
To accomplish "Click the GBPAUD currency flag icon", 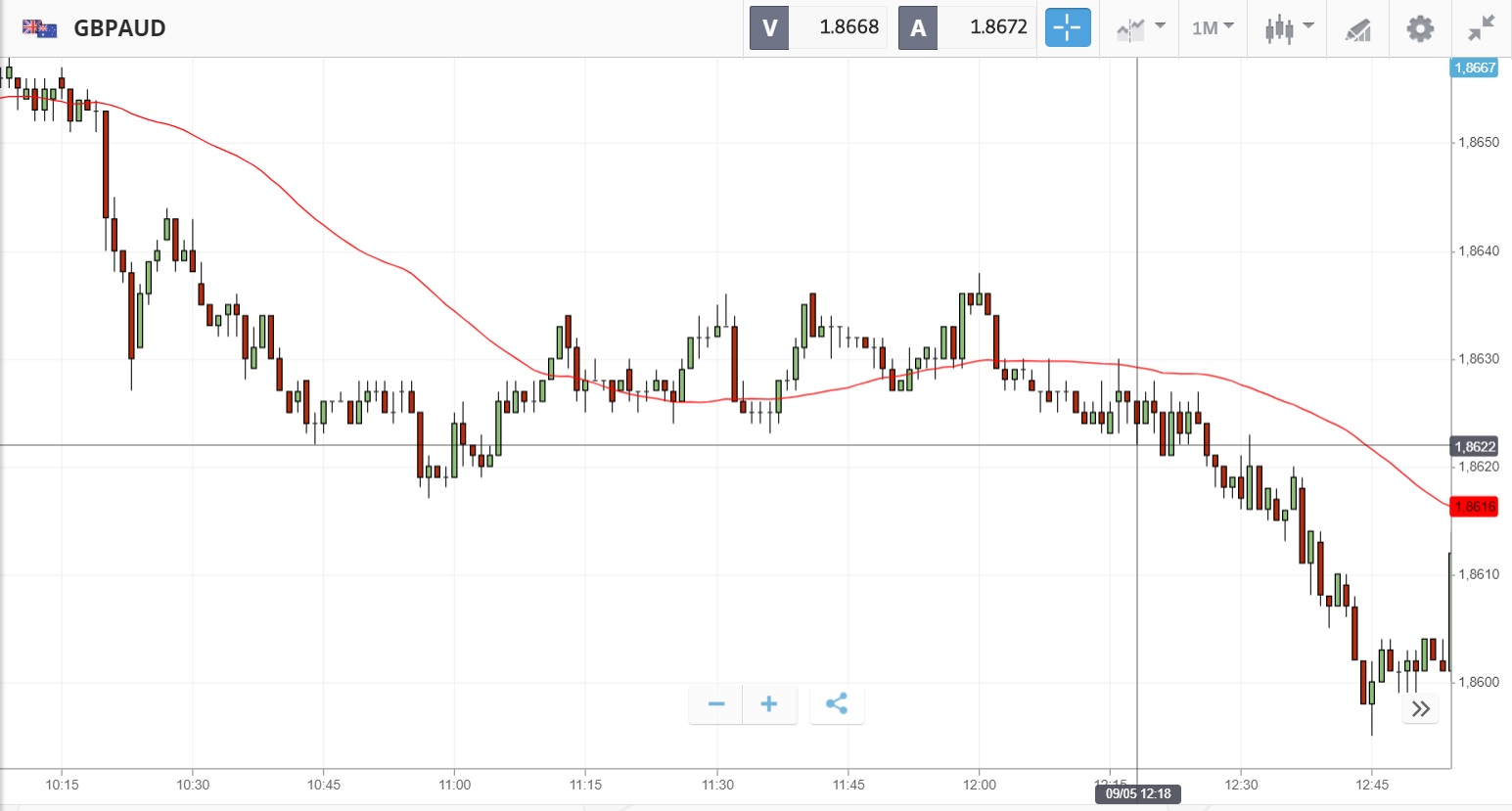I will pyautogui.click(x=39, y=28).
